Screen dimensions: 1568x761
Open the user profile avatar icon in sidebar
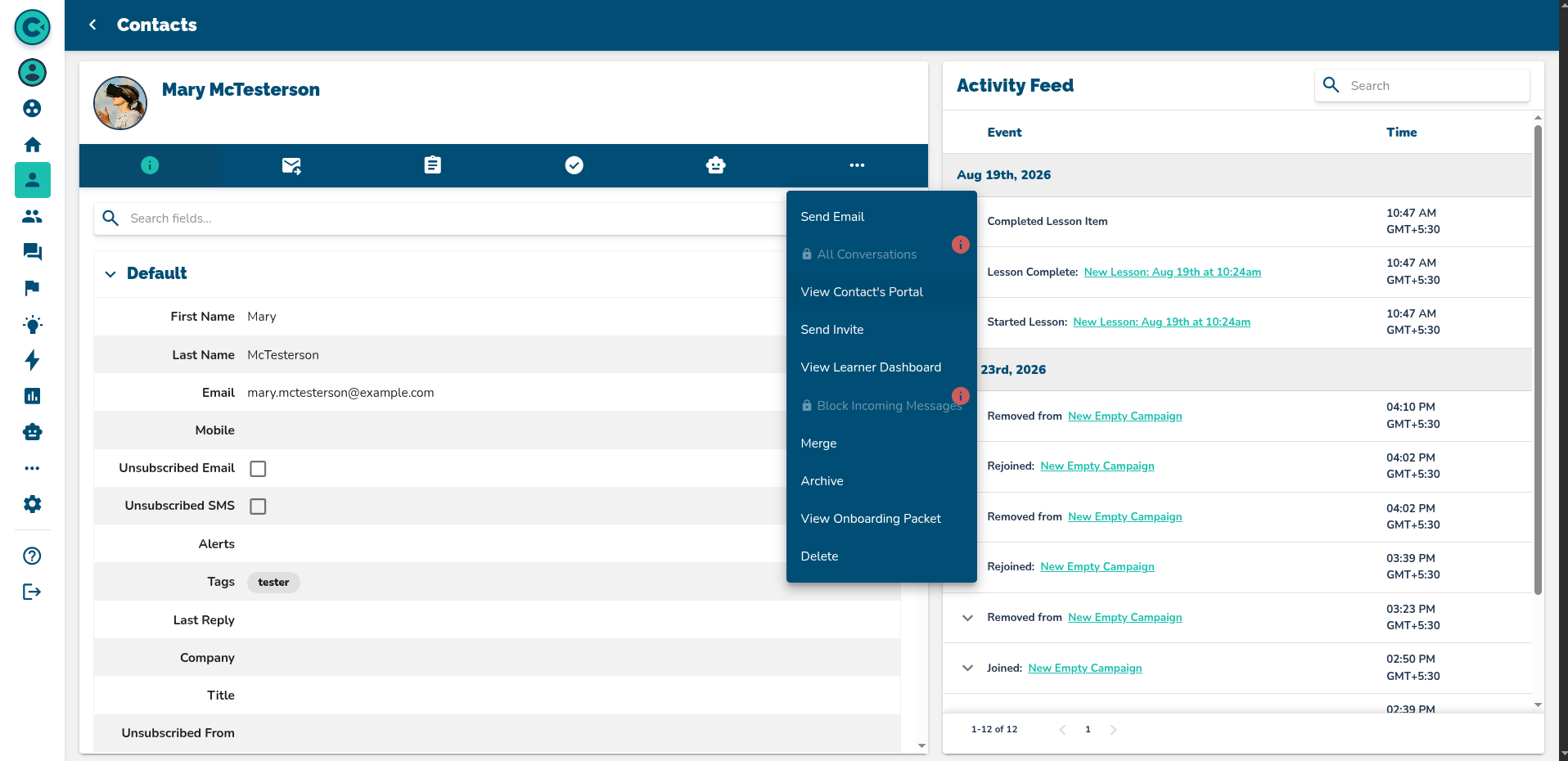tap(32, 72)
